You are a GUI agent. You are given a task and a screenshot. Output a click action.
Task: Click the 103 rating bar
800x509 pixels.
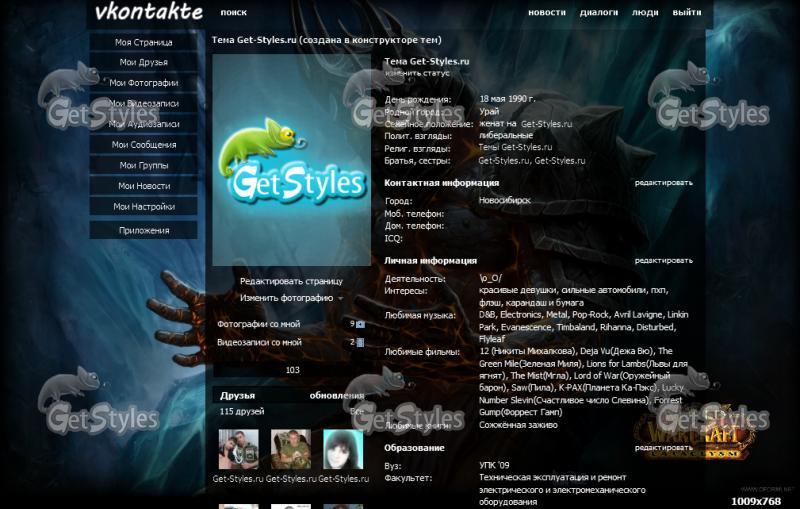pyautogui.click(x=292, y=370)
